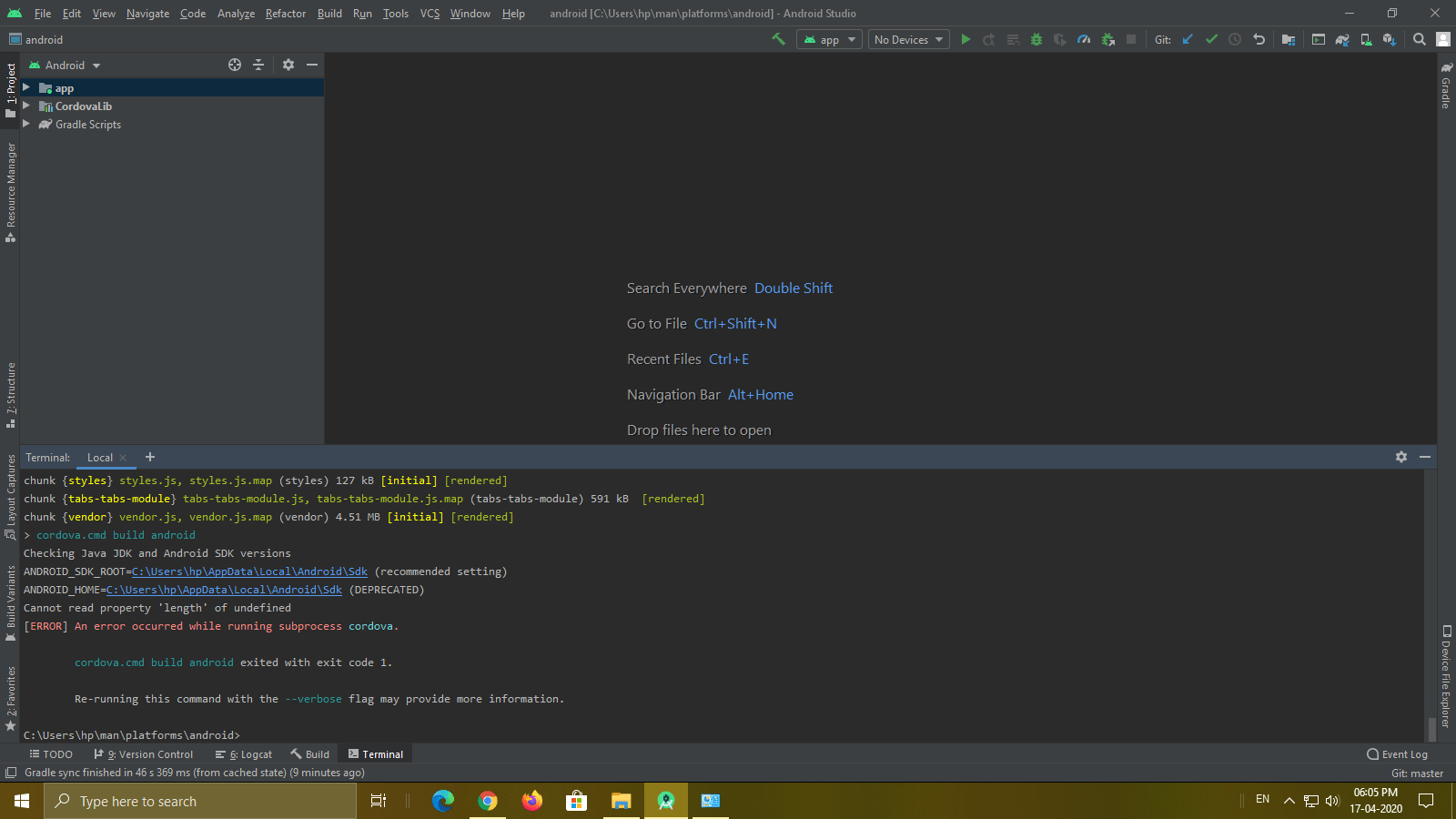Image resolution: width=1456 pixels, height=819 pixels.
Task: Open the Event Log at bottom right
Action: (1399, 753)
